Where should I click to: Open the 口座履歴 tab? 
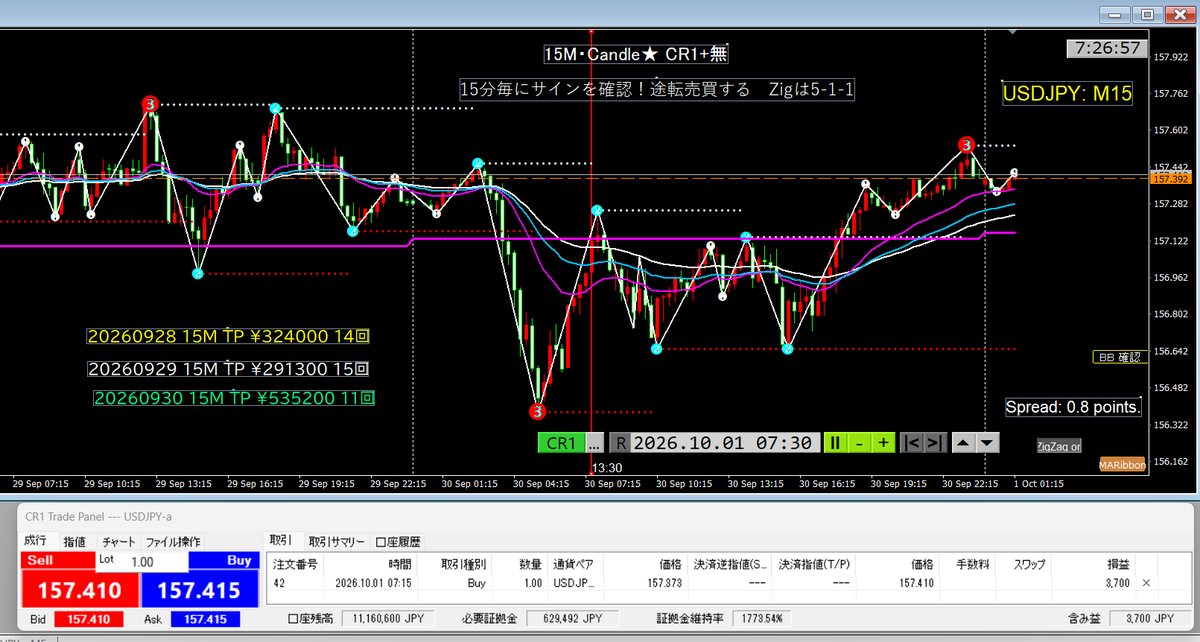[x=399, y=541]
